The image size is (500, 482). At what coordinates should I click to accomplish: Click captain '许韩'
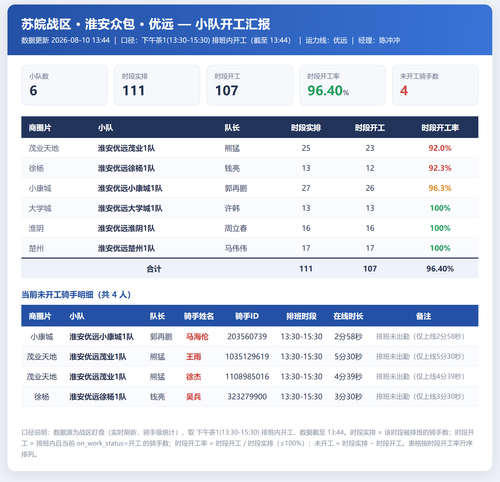(x=232, y=208)
